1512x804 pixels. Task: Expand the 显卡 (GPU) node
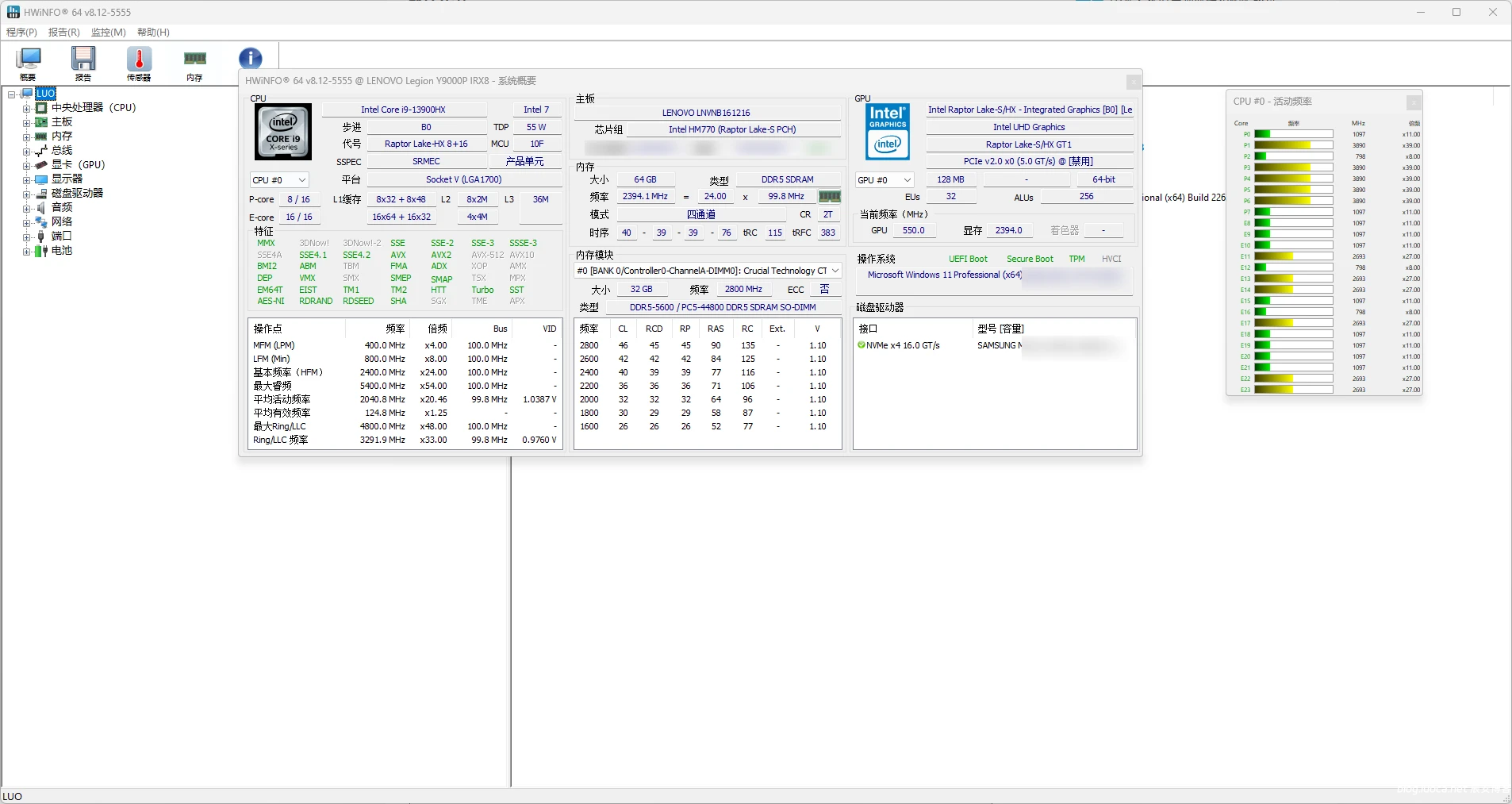coord(26,165)
